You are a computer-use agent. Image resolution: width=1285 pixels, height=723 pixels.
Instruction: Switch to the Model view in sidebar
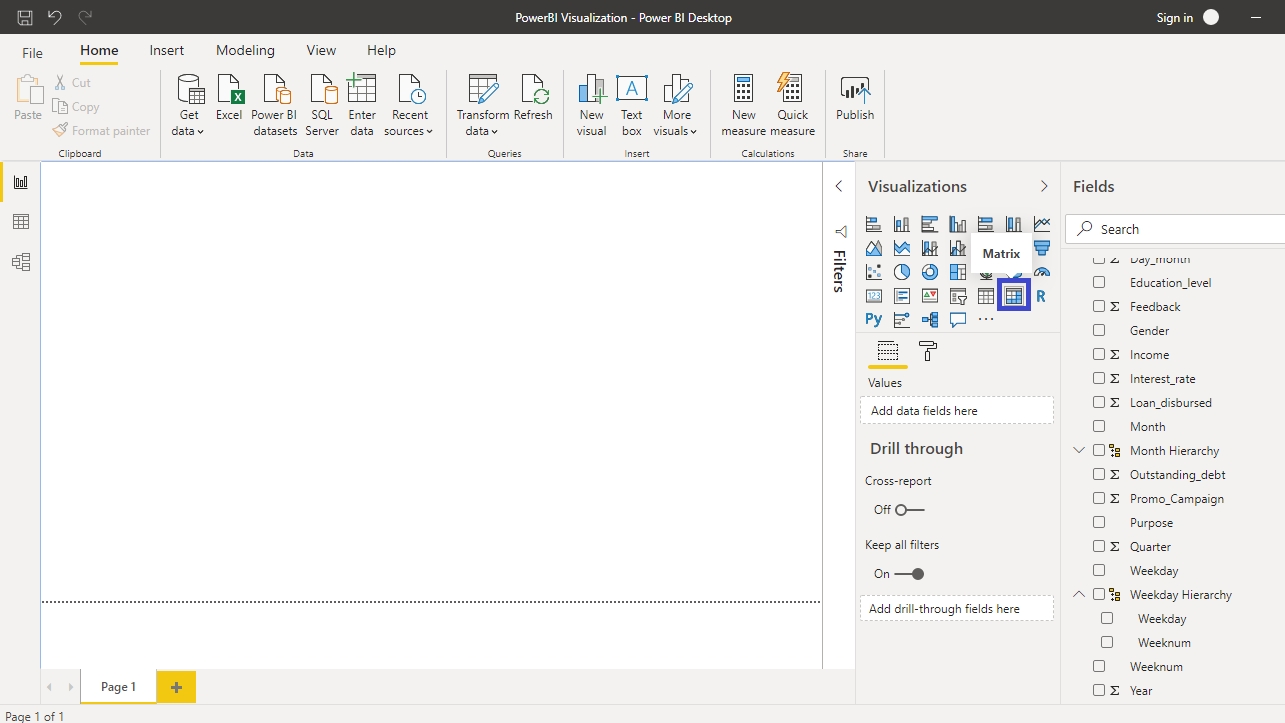coord(20,262)
